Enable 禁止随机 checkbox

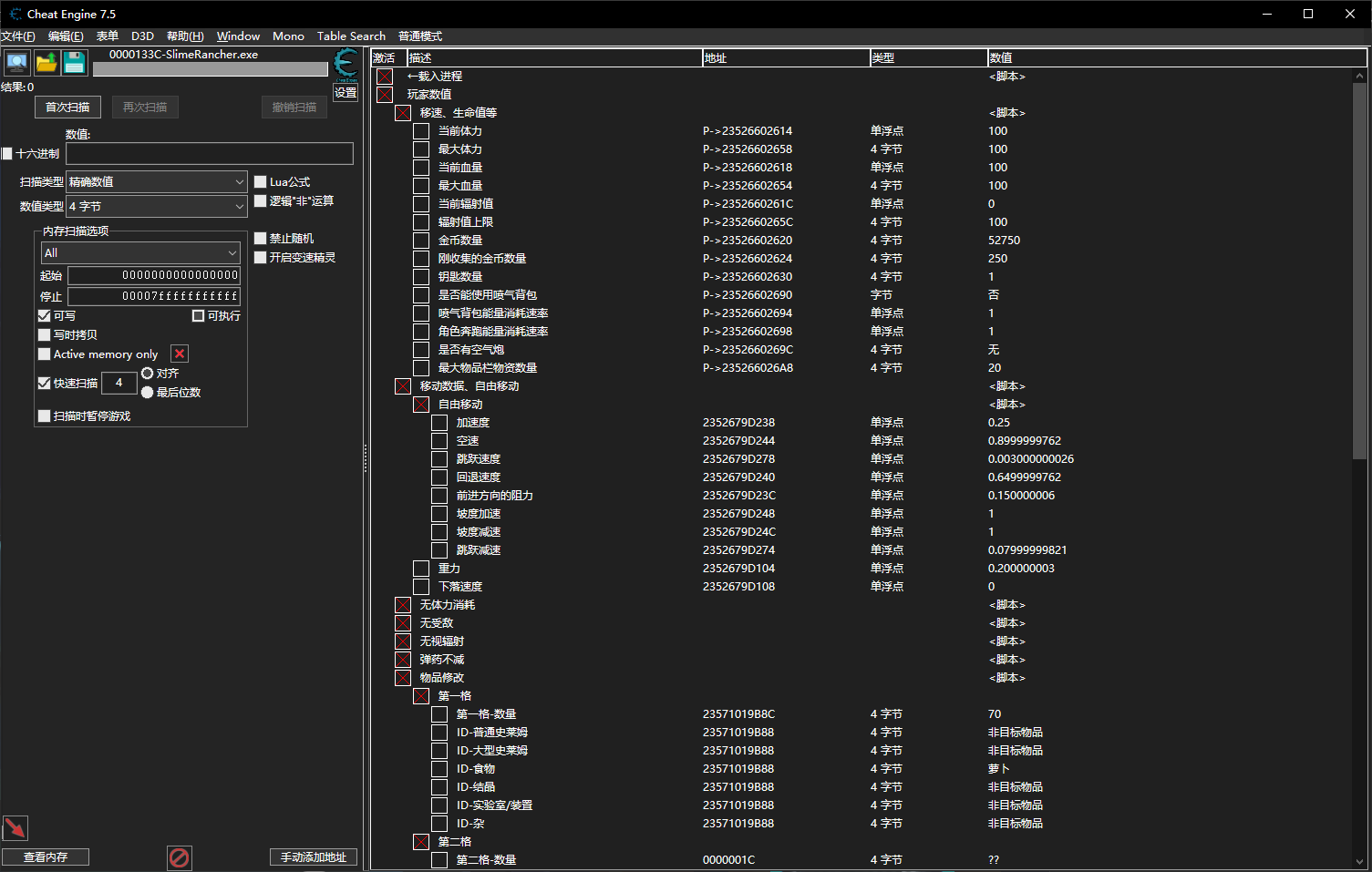(260, 239)
